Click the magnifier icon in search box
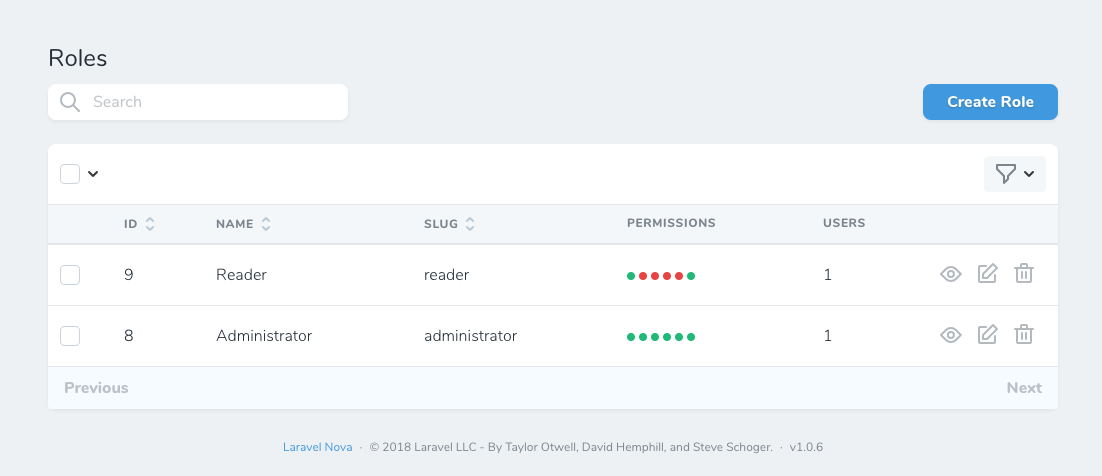This screenshot has width=1102, height=476. (70, 102)
